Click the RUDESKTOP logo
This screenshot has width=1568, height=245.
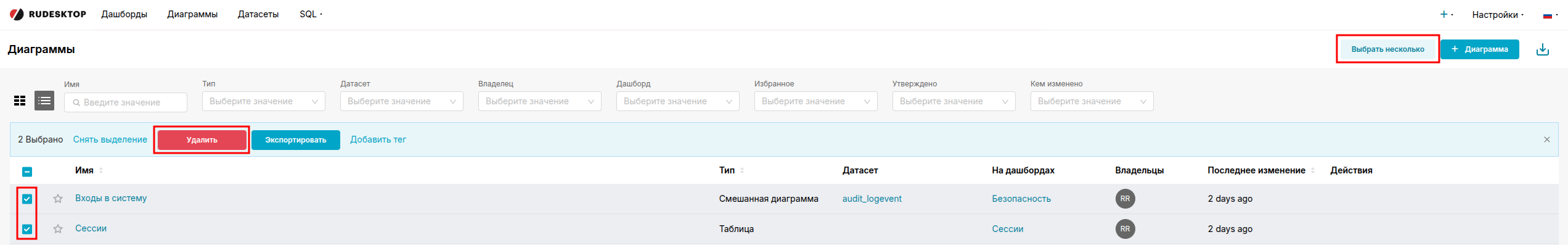48,14
